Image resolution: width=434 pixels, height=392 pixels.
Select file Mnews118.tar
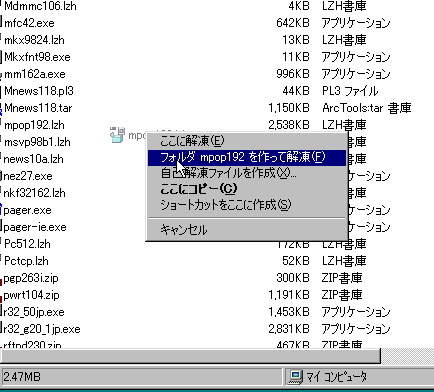point(38,108)
